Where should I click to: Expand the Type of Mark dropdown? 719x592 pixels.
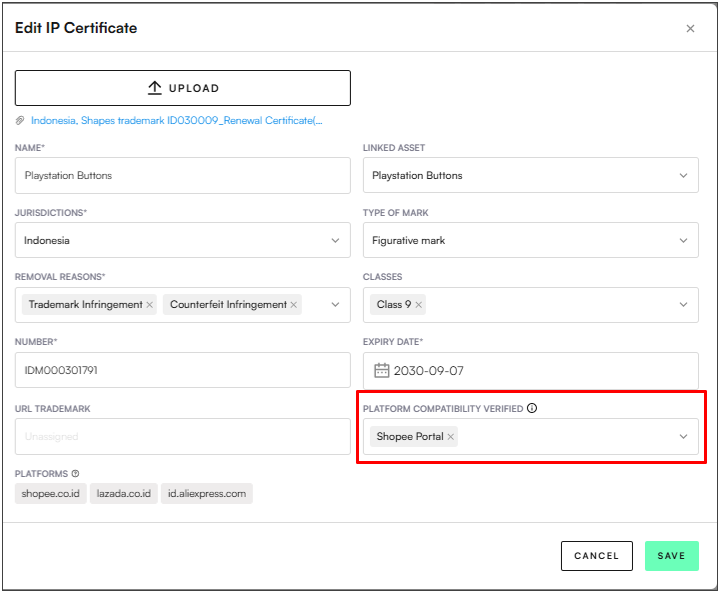coord(684,241)
